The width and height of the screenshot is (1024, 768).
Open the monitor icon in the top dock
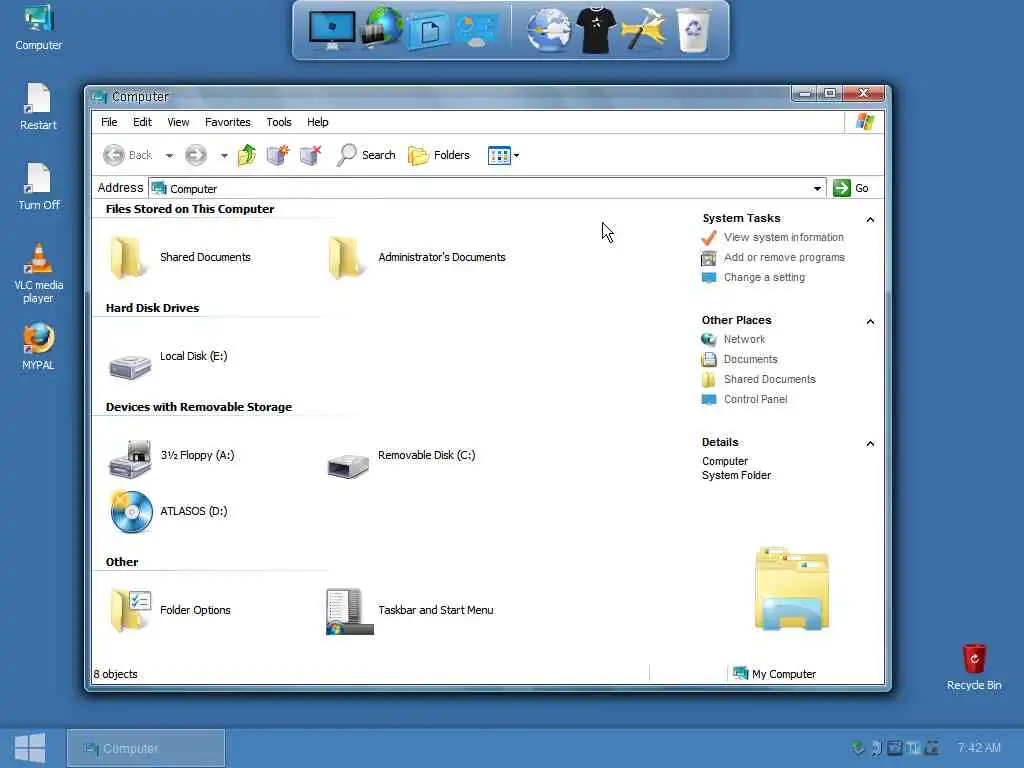tap(332, 30)
